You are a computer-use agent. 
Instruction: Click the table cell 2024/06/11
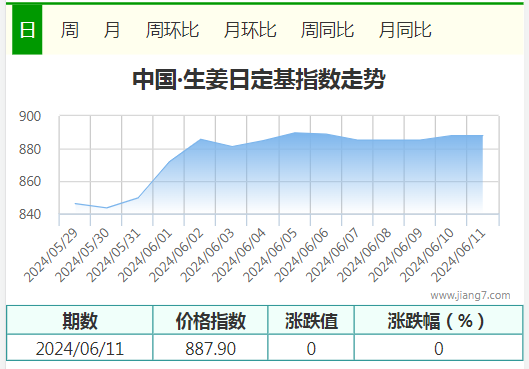[80, 348]
